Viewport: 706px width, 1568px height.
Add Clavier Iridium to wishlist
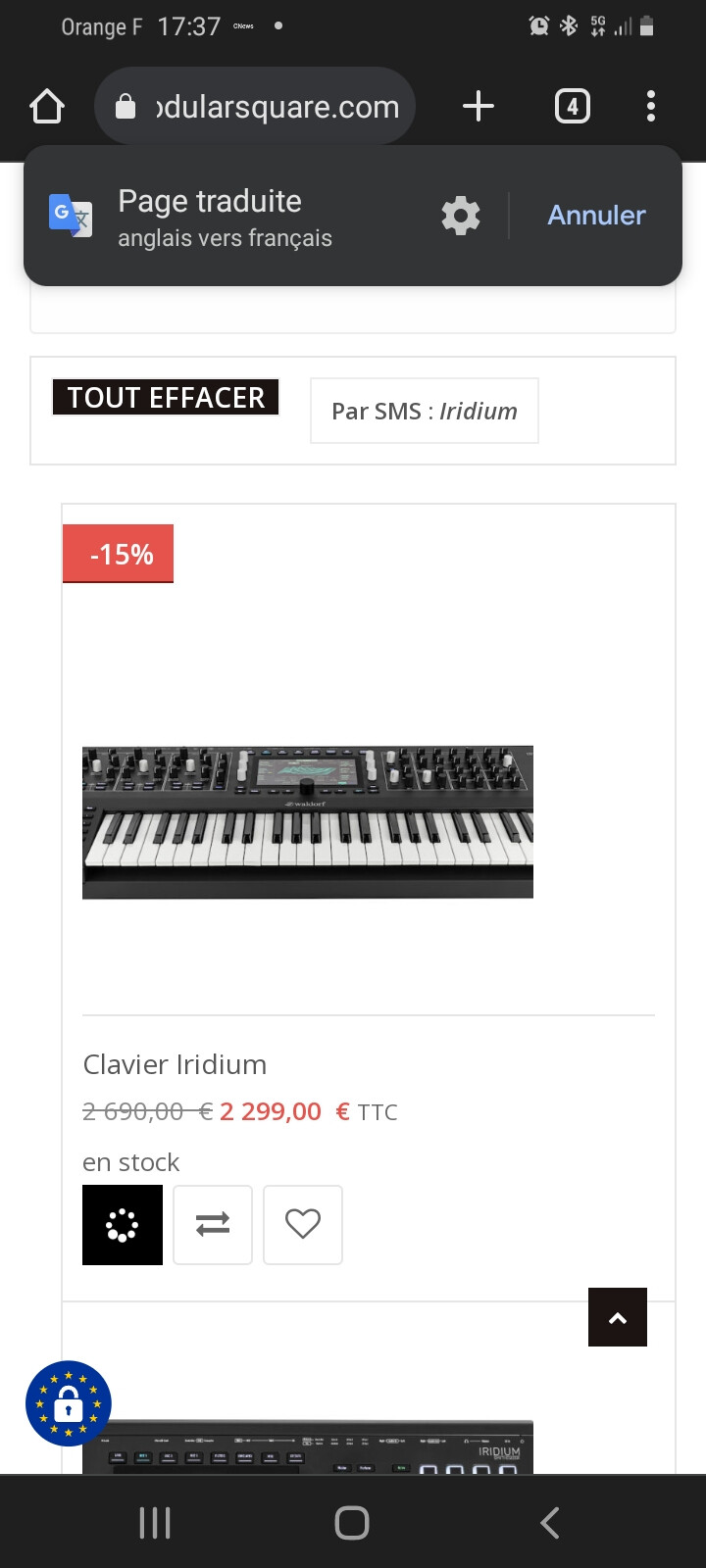(303, 1225)
